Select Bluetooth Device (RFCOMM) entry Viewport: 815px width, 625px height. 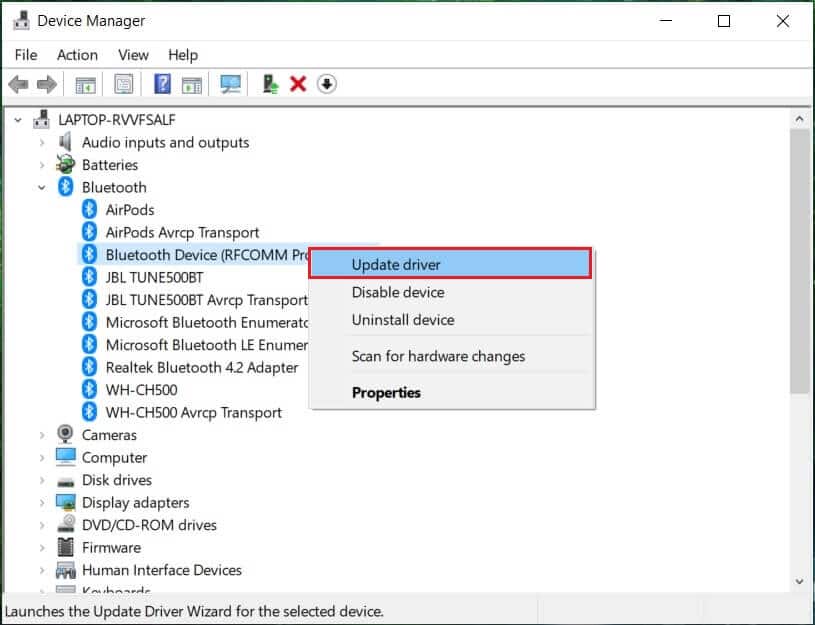[207, 255]
